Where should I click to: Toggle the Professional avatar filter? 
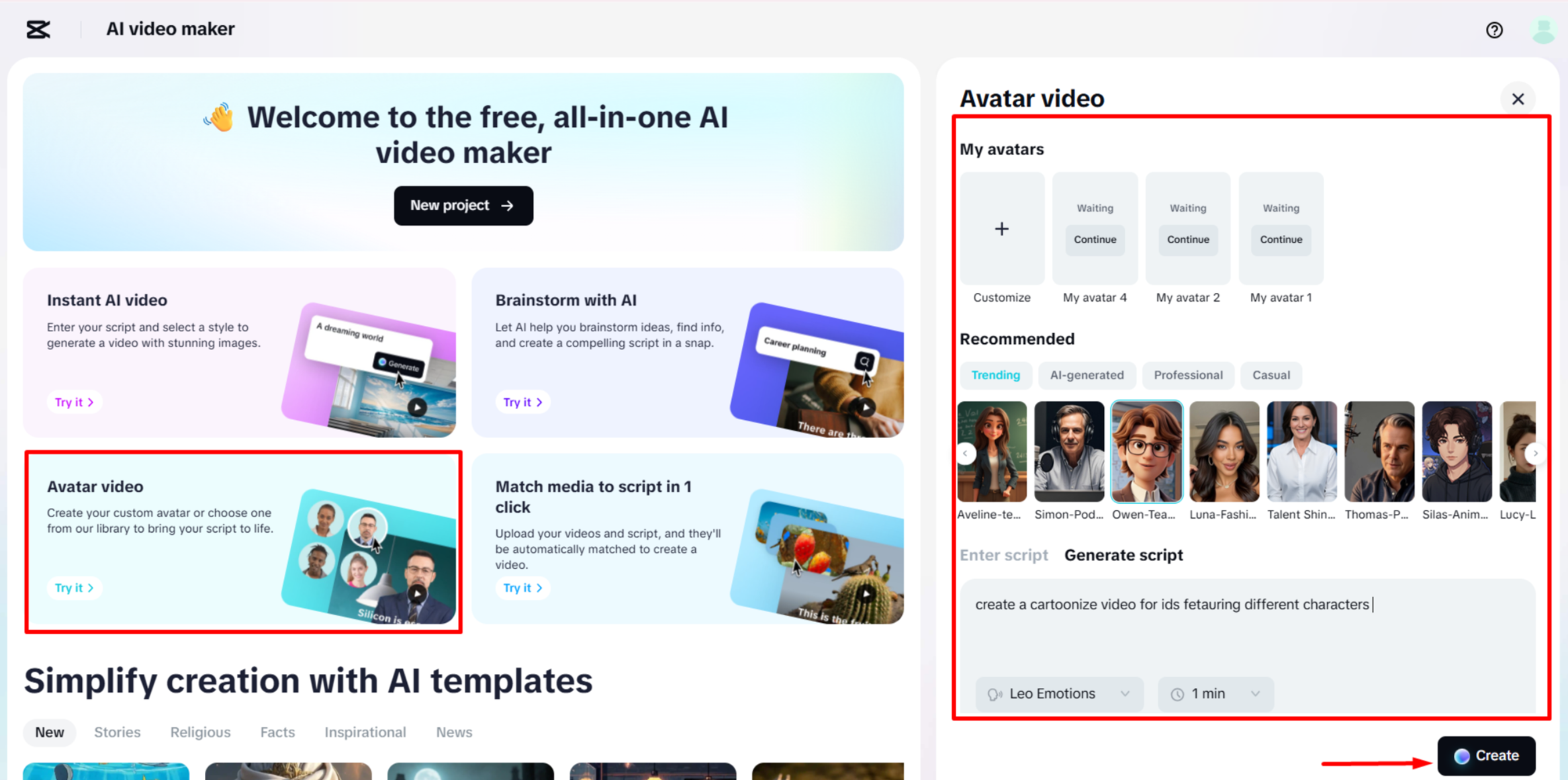(1188, 375)
